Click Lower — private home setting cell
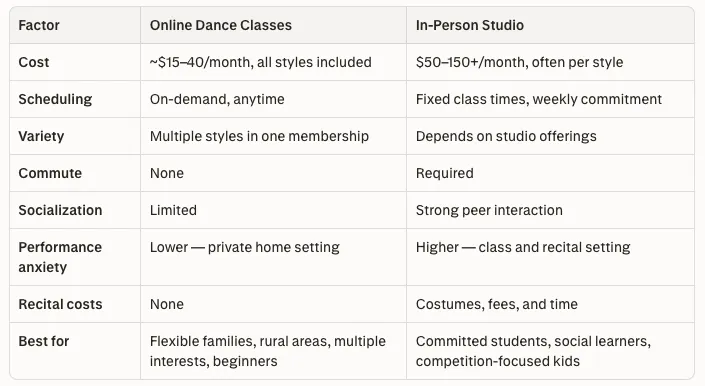Image resolution: width=705 pixels, height=386 pixels. click(x=245, y=247)
